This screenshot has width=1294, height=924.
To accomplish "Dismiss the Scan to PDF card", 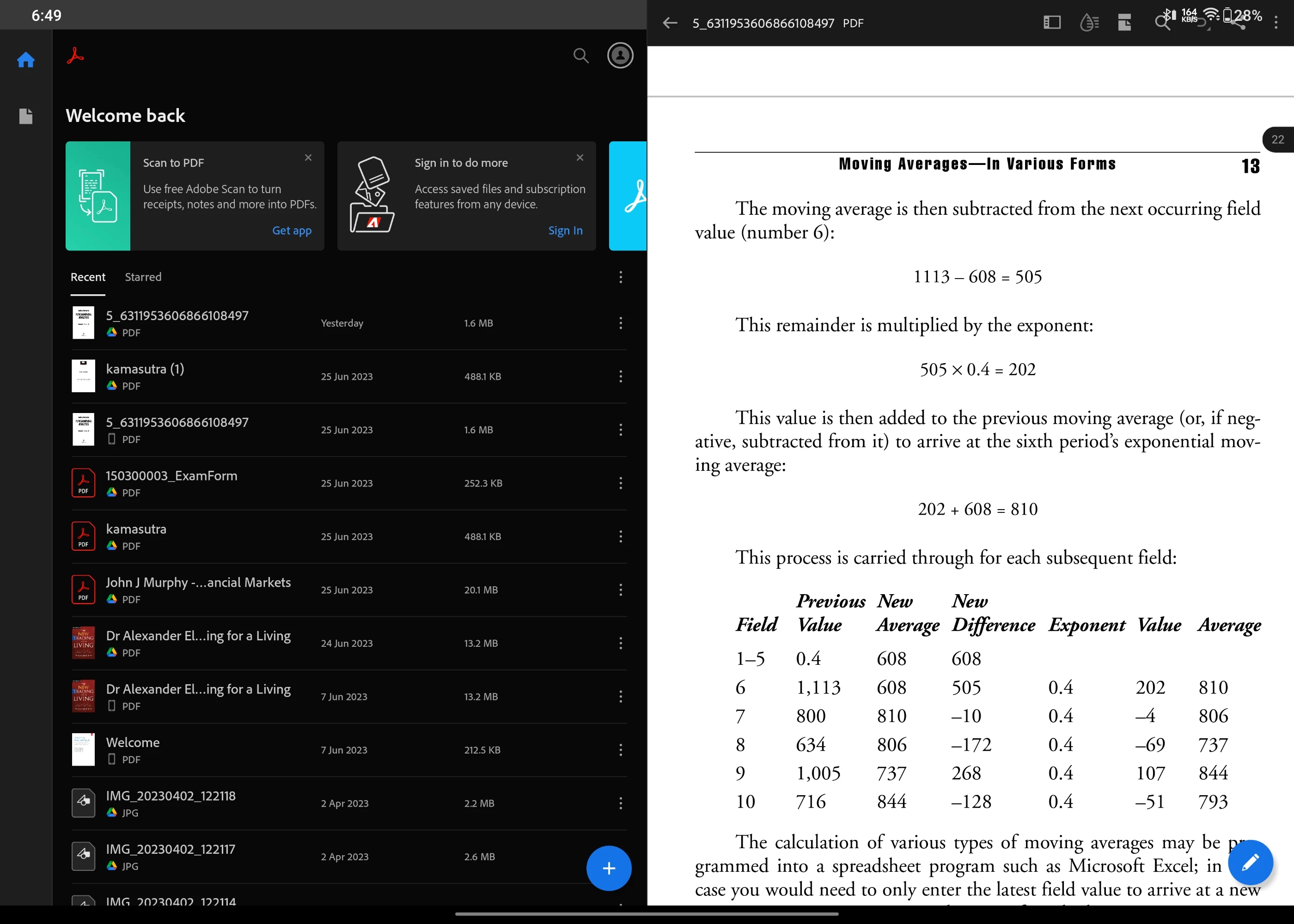I will coord(308,158).
